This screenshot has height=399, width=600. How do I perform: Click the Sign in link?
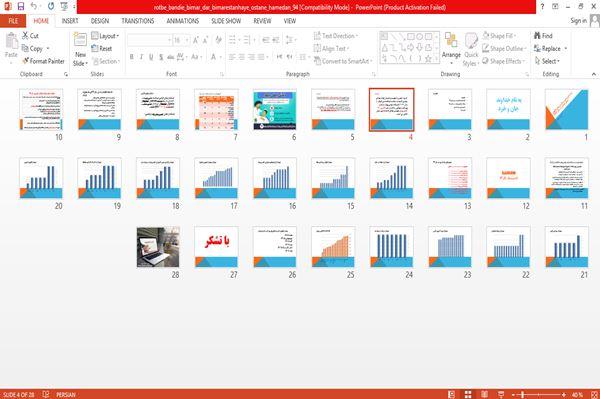point(578,21)
